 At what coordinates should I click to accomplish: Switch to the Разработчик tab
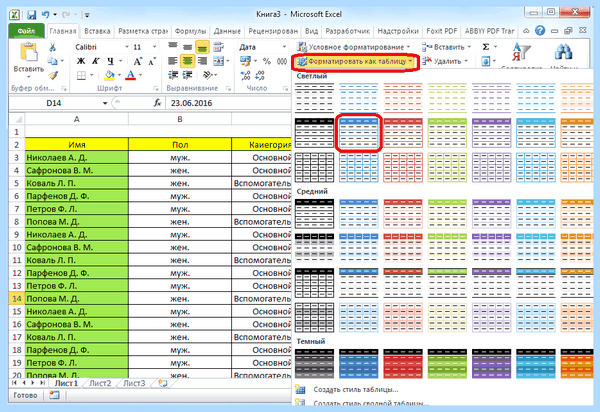point(347,31)
